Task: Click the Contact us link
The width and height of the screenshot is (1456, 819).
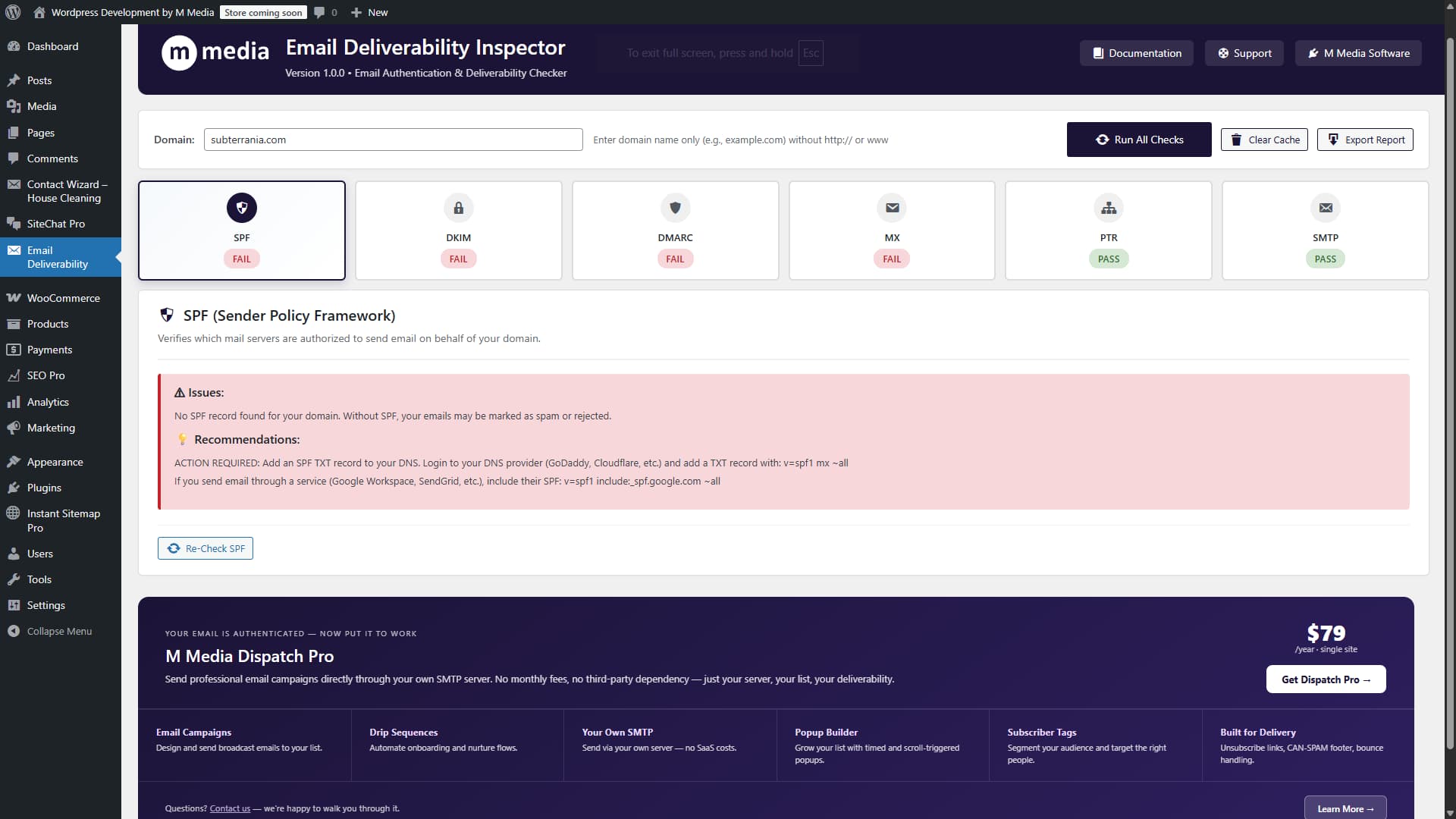Action: point(230,808)
